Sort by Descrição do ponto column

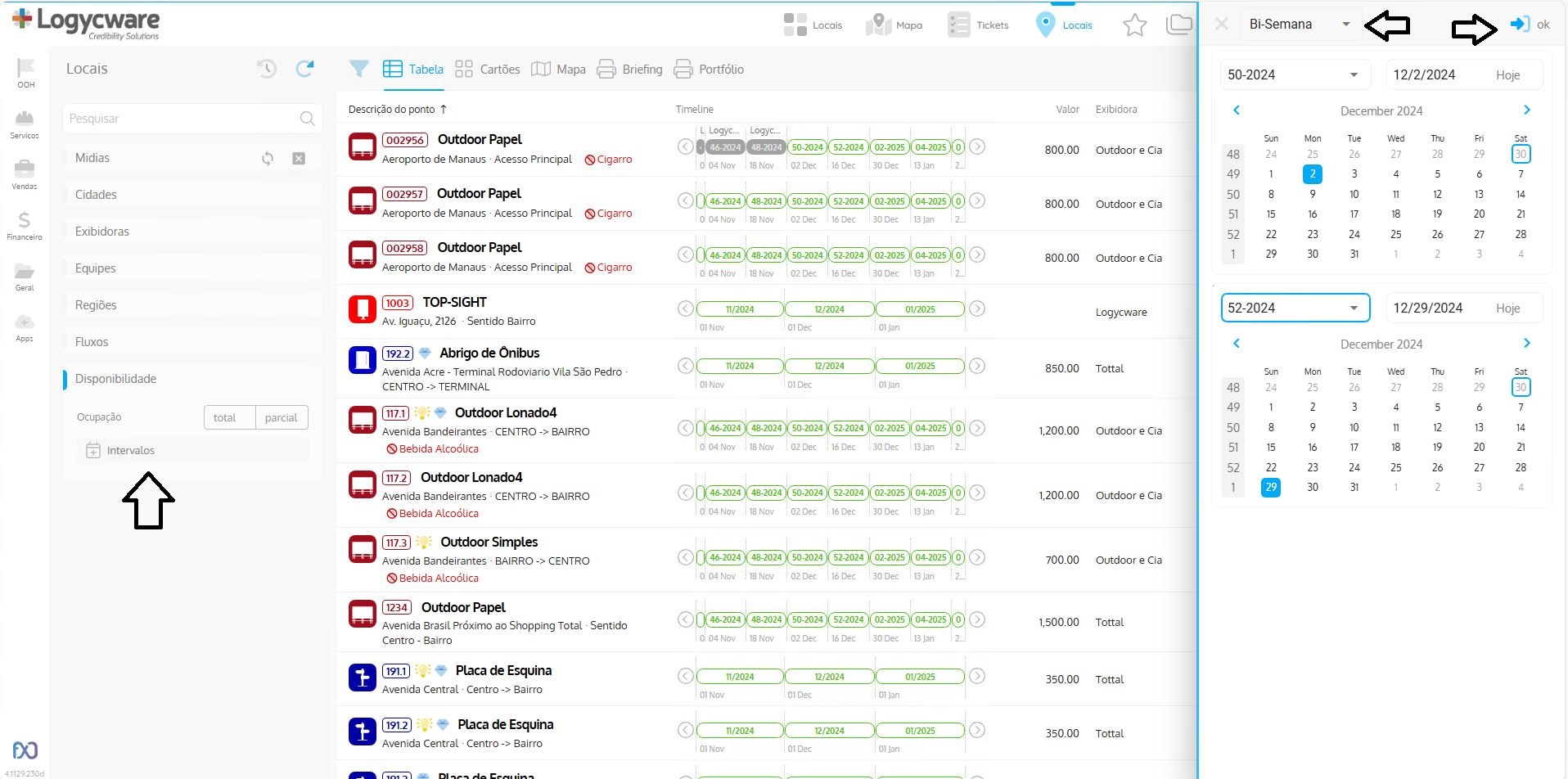click(397, 109)
